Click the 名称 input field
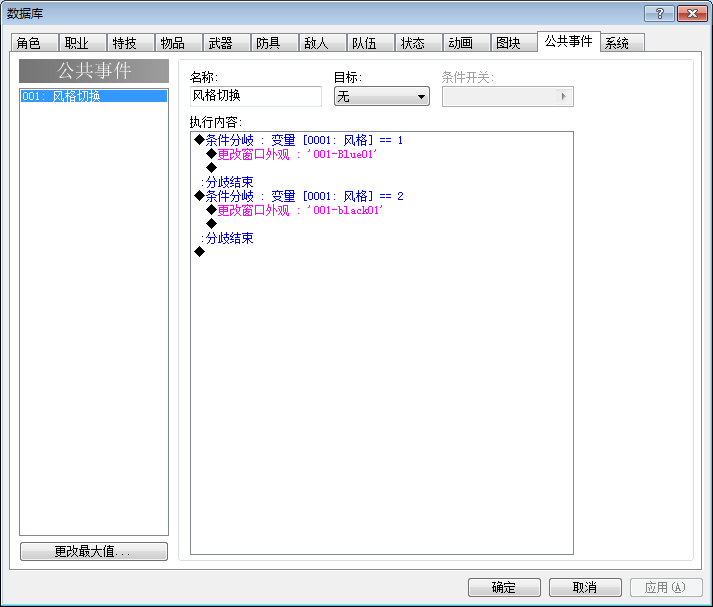The width and height of the screenshot is (713, 607). pyautogui.click(x=256, y=96)
